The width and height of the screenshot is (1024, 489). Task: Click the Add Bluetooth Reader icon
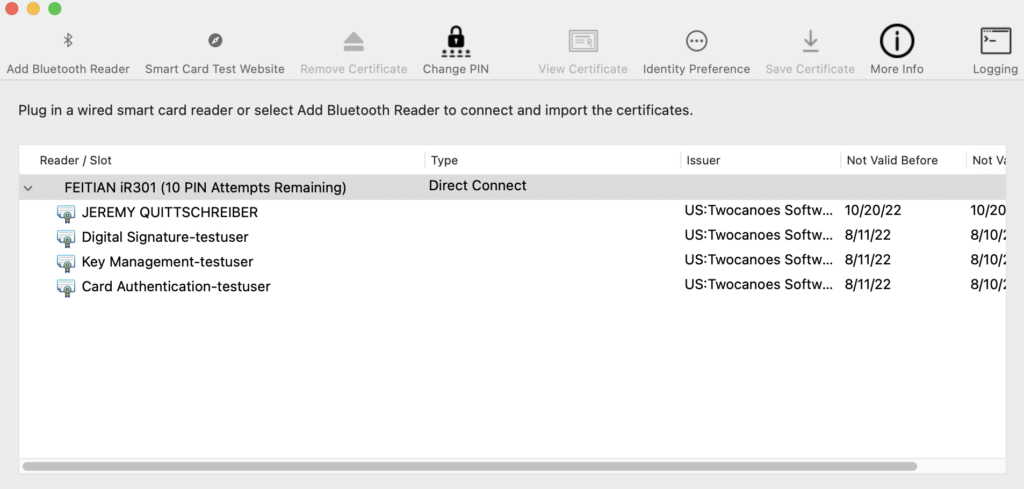(x=68, y=40)
